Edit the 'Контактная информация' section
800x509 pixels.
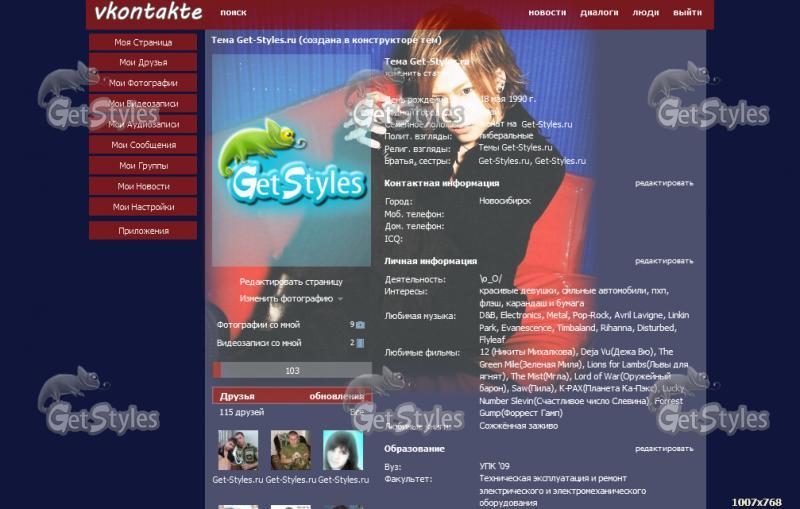tap(663, 183)
